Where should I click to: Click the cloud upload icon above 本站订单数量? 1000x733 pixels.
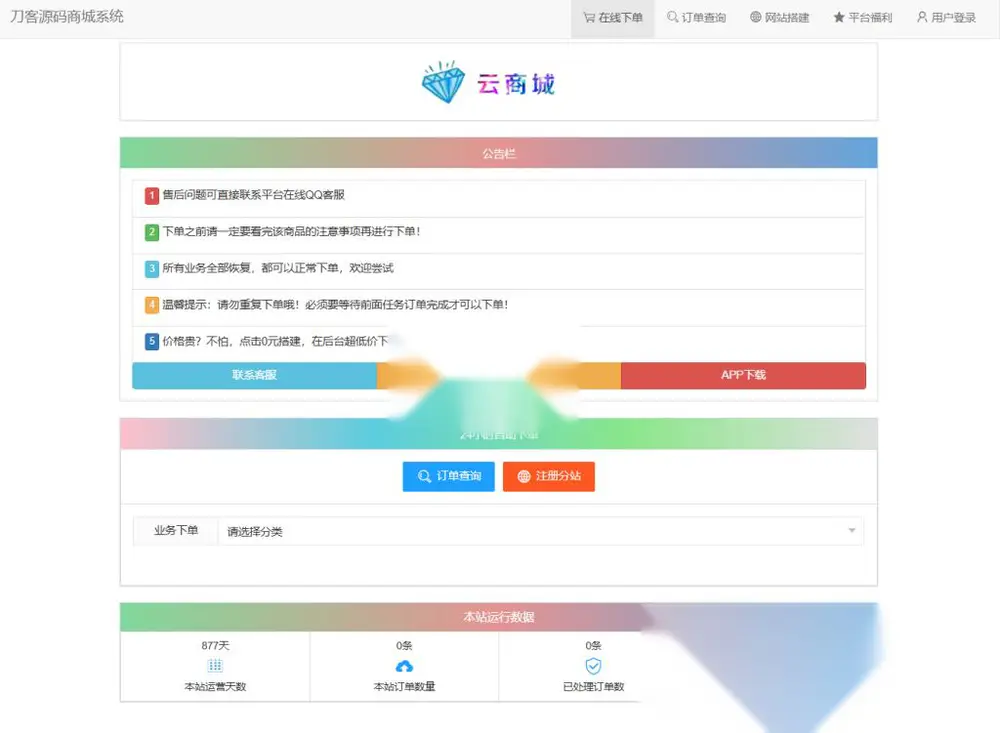(x=404, y=667)
